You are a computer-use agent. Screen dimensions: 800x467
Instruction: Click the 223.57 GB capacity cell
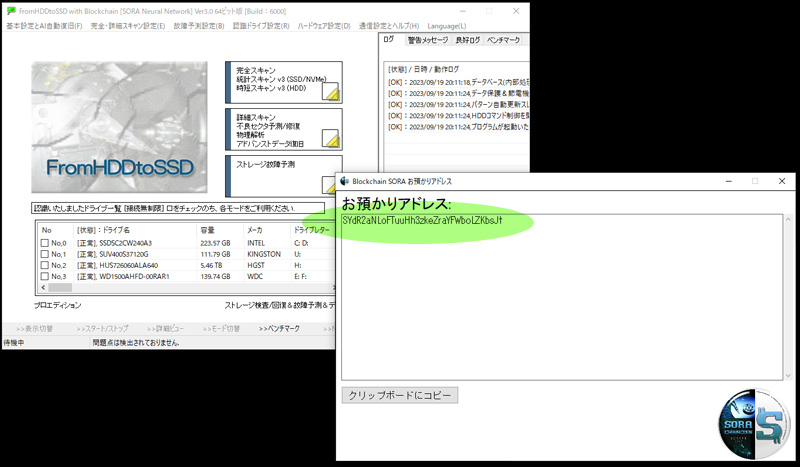point(215,243)
